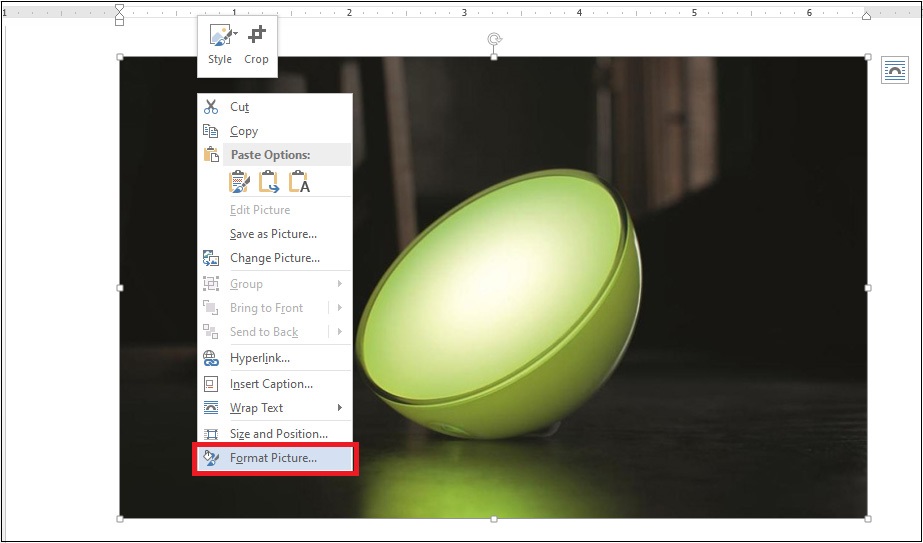Screen dimensions: 923x543
Task: Expand the Wrap Text submenu arrow
Action: pos(340,408)
